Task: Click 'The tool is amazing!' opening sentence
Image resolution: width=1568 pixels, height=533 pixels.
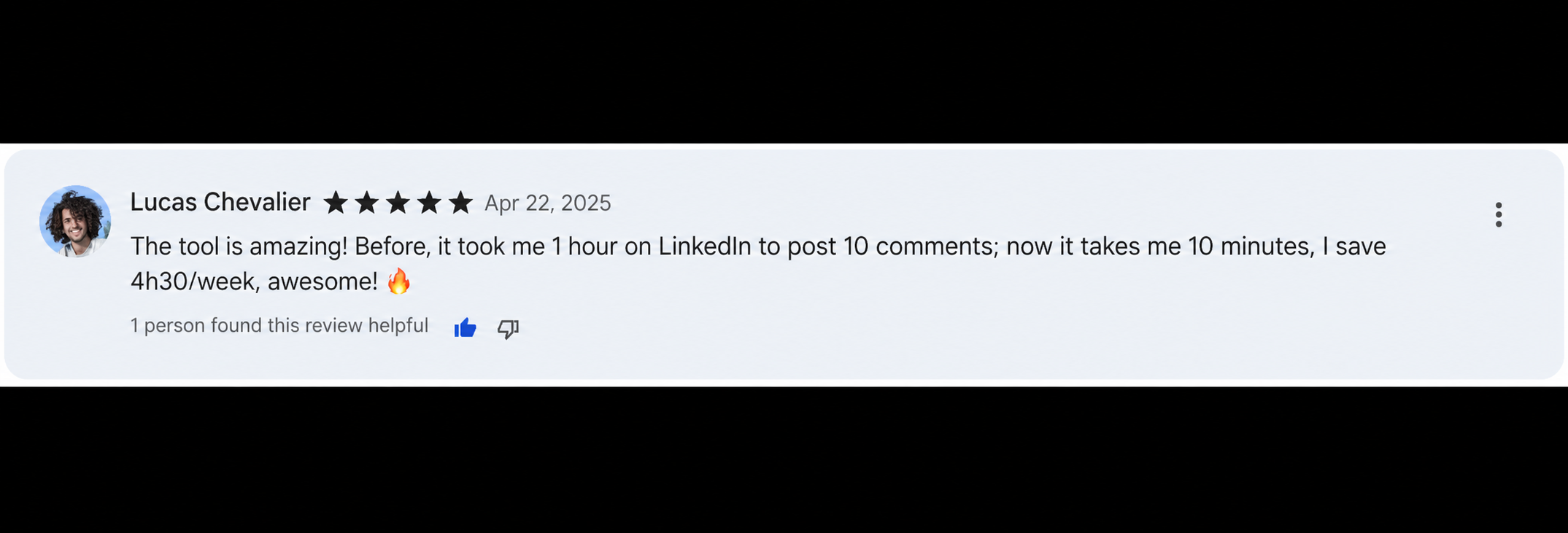Action: coord(239,246)
